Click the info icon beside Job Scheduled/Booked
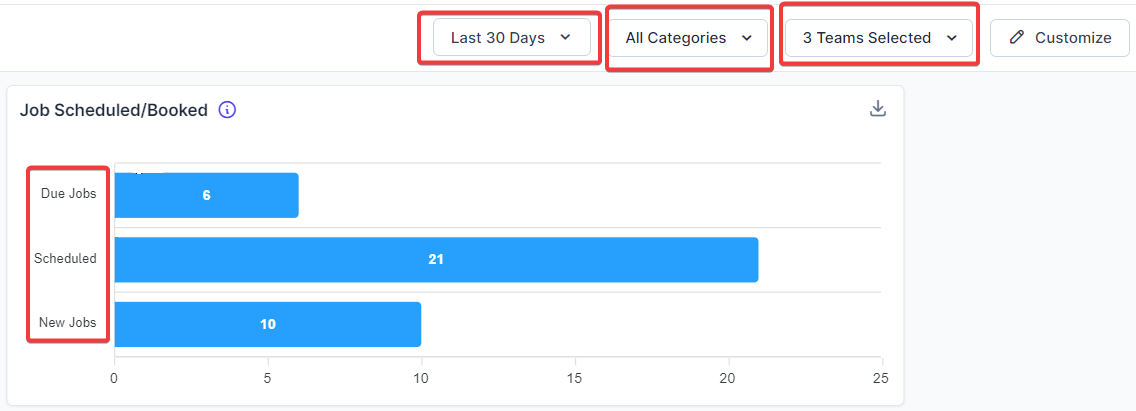The height and width of the screenshot is (411, 1136). (x=227, y=110)
